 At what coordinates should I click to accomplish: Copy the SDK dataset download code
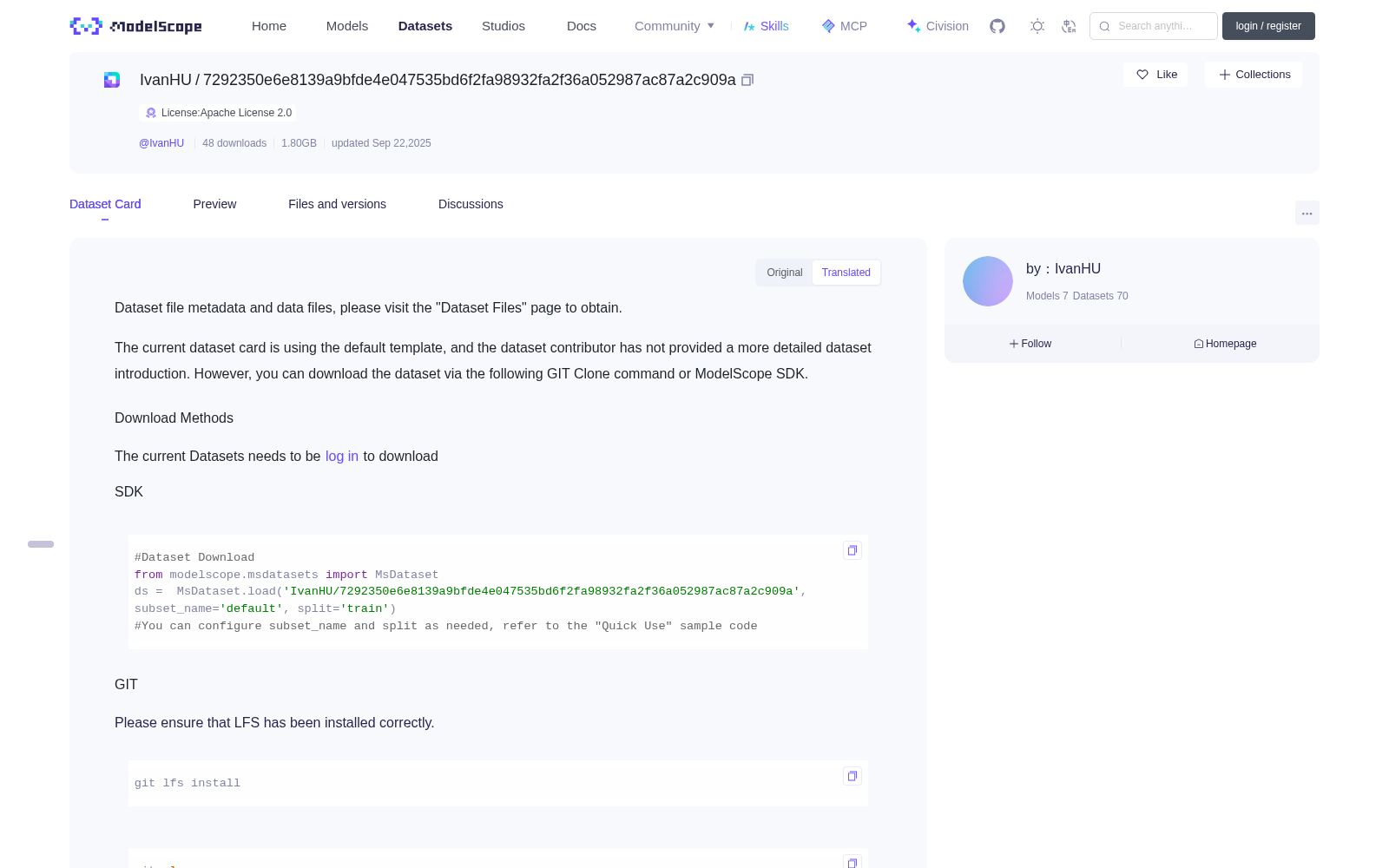pyautogui.click(x=852, y=550)
